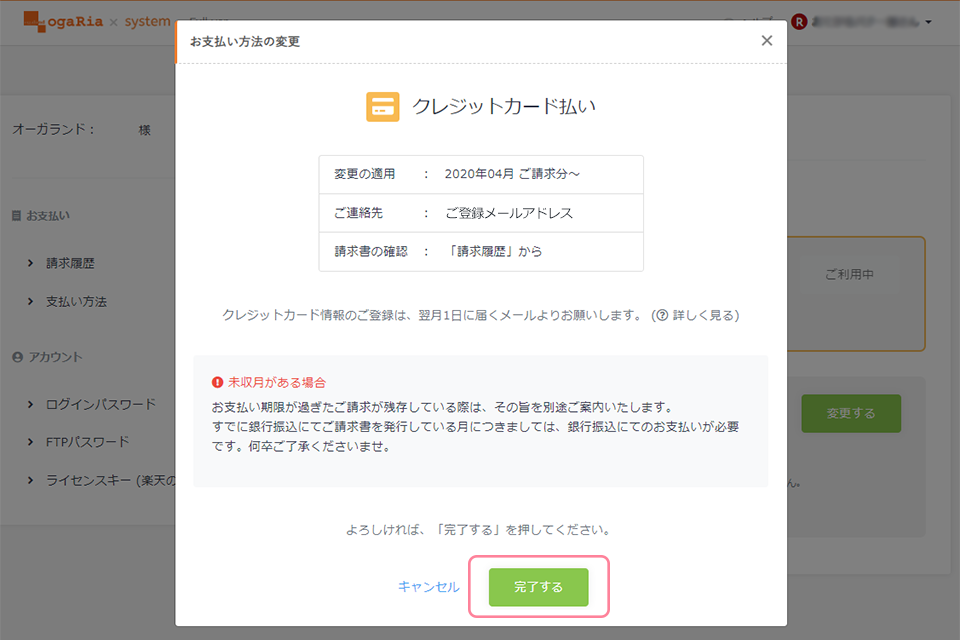960x640 pixels.
Task: Click the chevron beside ライセンスキー
Action: 30,480
